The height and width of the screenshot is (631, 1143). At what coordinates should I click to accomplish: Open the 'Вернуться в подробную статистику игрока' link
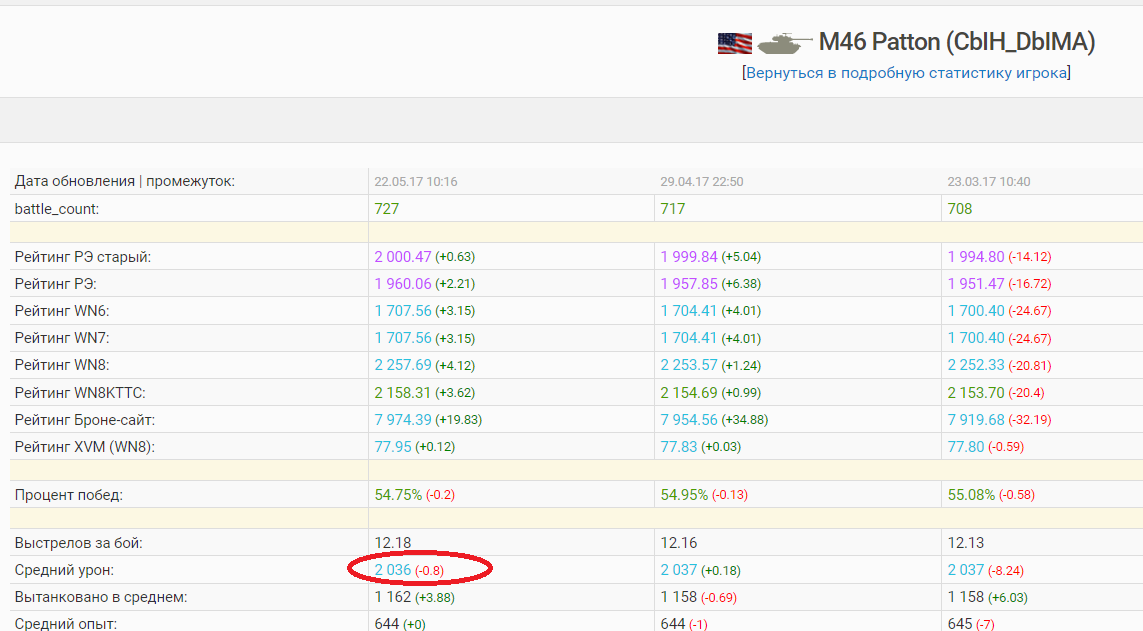pos(906,73)
